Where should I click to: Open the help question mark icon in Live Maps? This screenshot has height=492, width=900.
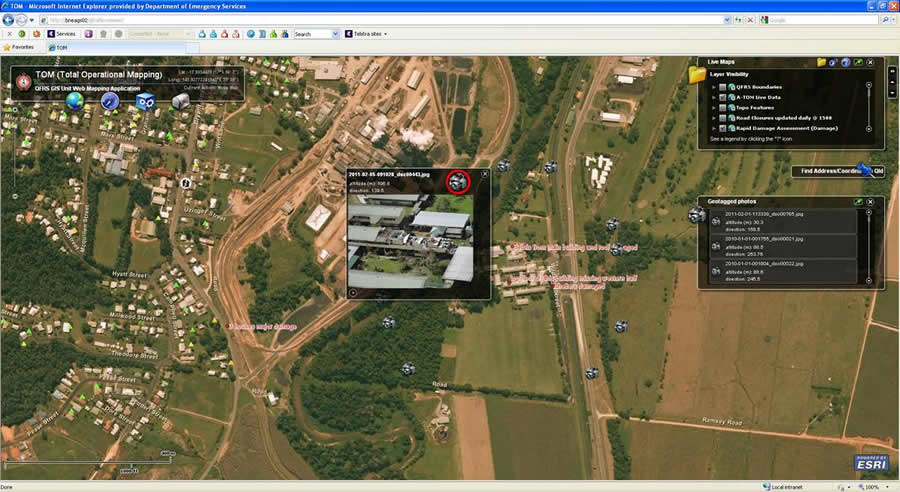click(x=845, y=62)
